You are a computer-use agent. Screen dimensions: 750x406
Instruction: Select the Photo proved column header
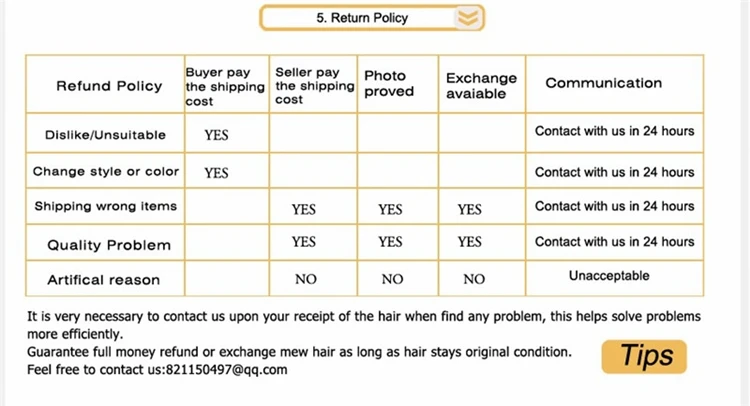pyautogui.click(x=389, y=83)
